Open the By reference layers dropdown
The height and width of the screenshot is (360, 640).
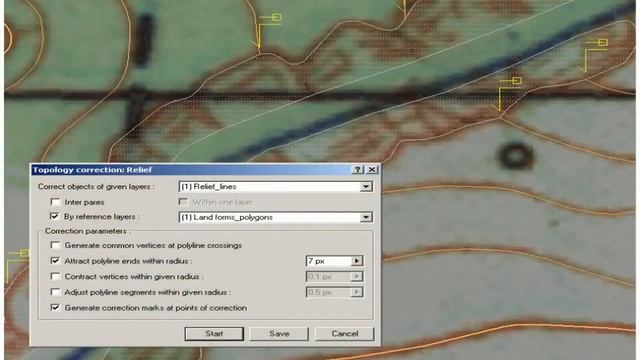[x=366, y=217]
